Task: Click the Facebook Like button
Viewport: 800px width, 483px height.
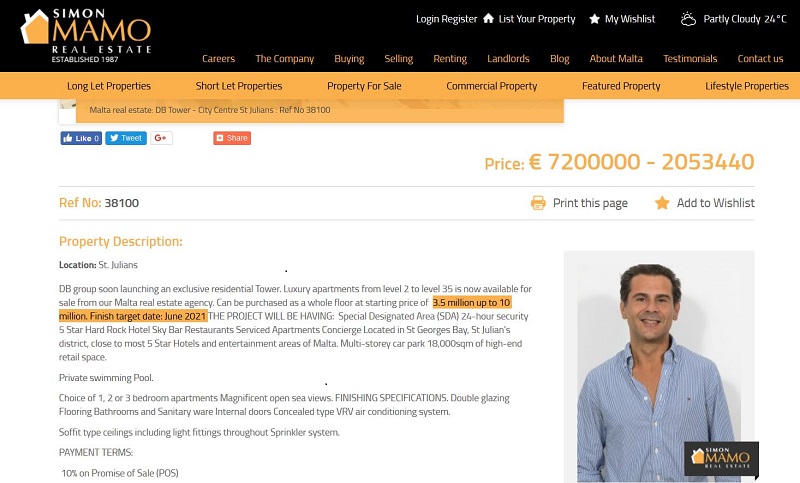Action: click(x=81, y=138)
